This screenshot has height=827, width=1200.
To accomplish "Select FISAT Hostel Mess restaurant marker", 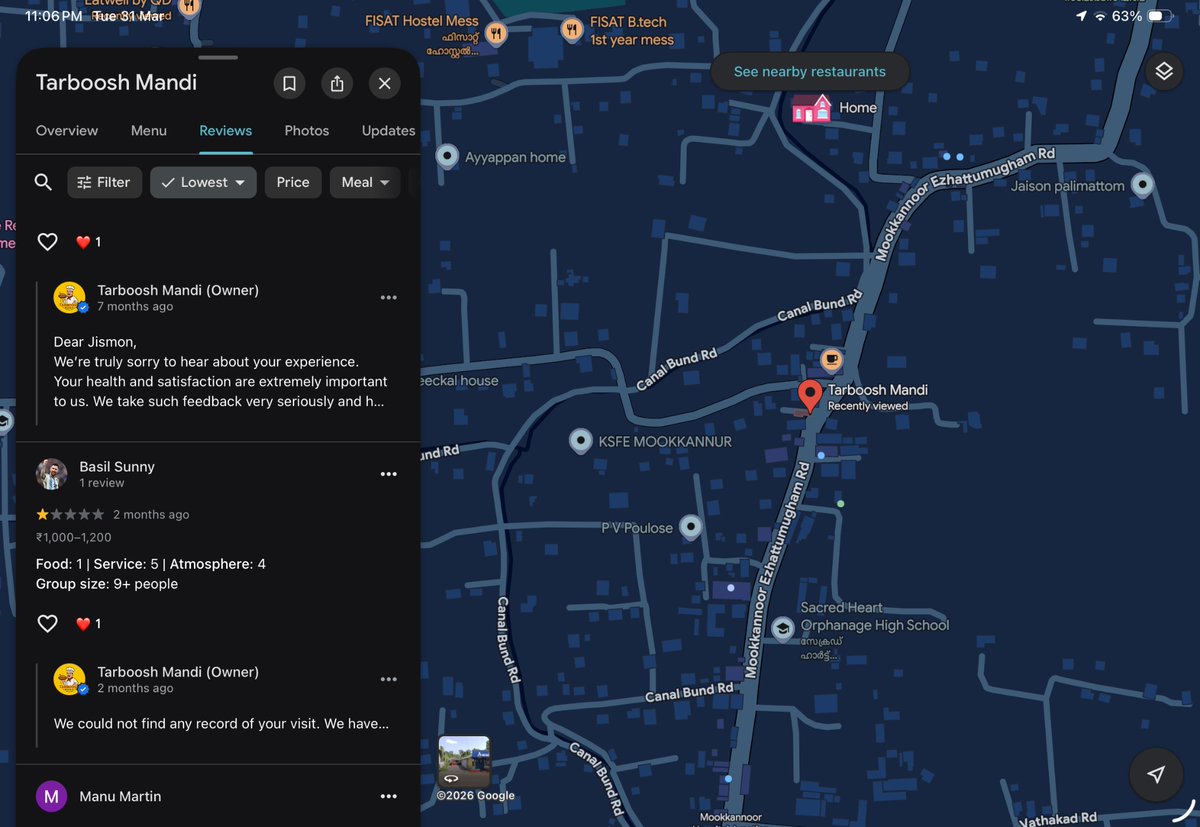I will (495, 33).
